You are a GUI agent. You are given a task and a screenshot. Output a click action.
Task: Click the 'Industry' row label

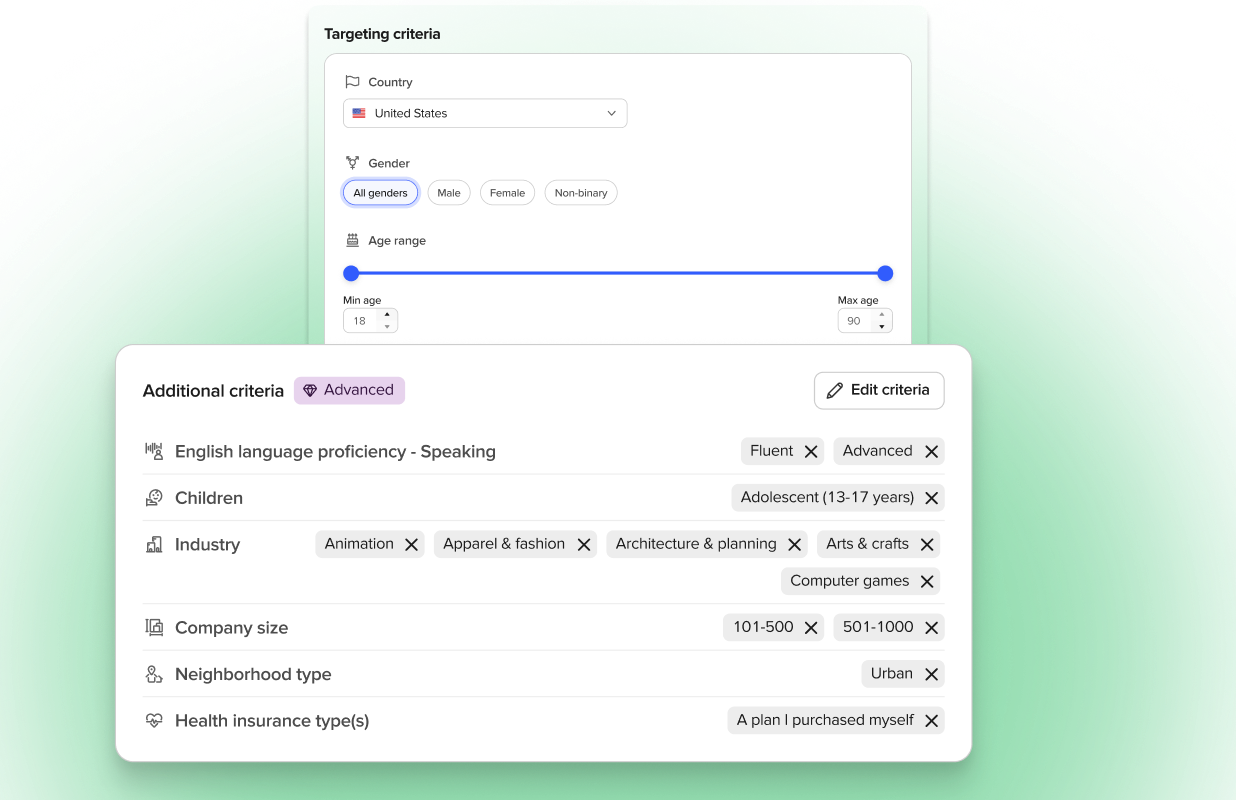point(207,545)
